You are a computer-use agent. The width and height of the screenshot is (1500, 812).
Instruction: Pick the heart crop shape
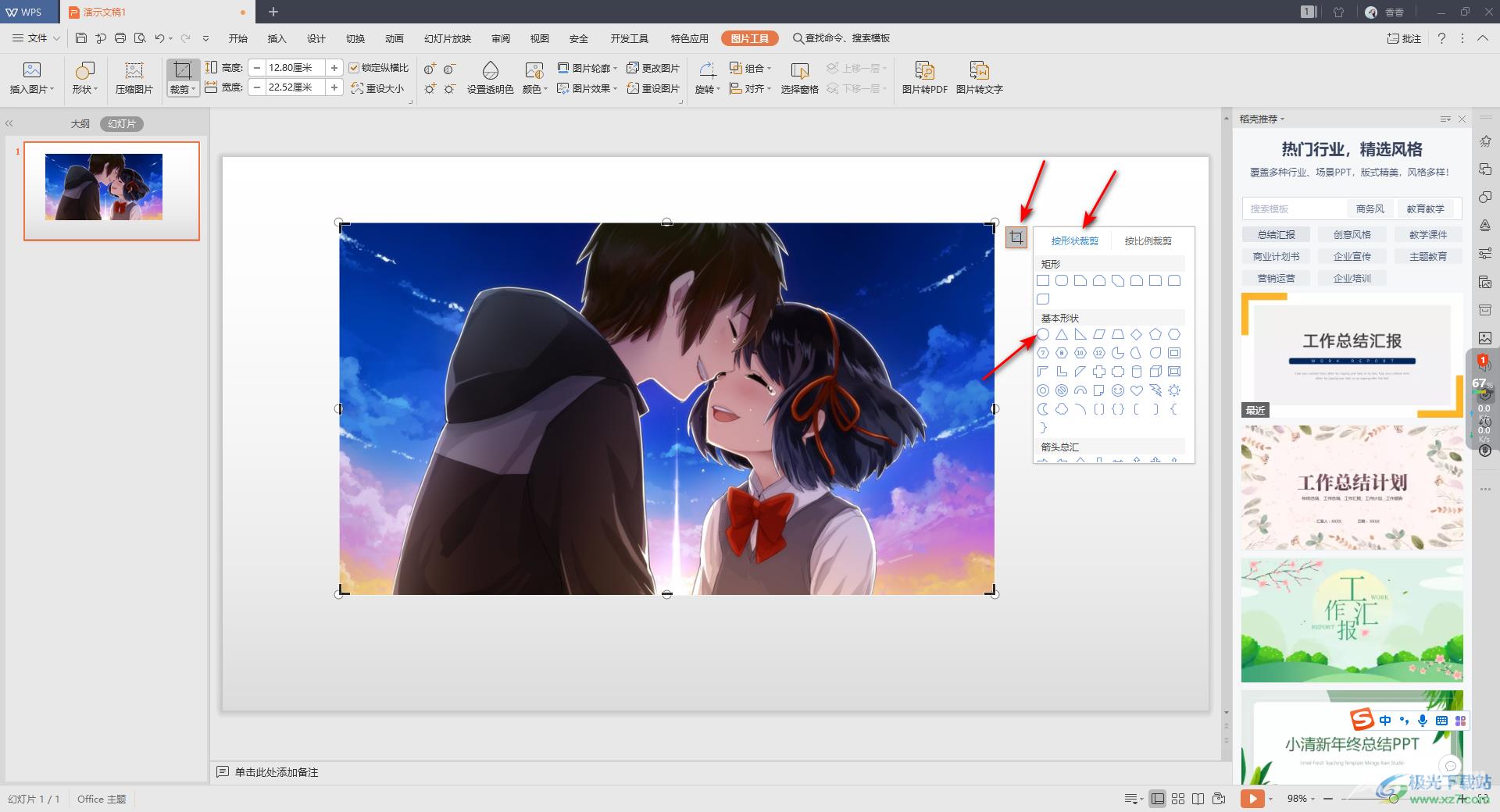1137,390
